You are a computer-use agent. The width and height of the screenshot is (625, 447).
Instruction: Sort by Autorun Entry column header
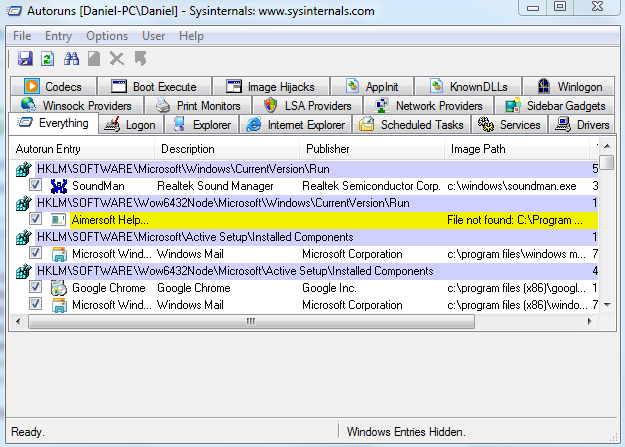click(82, 149)
